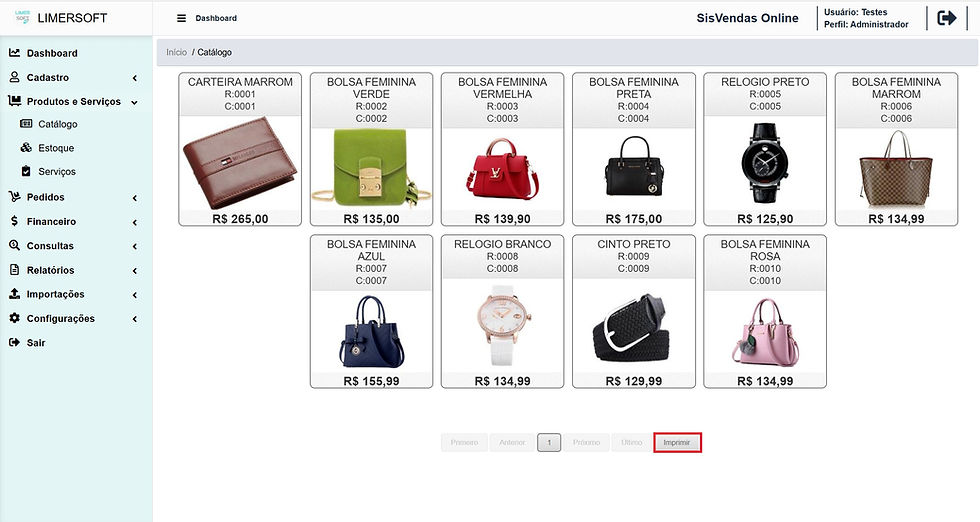Screen dimensions: 980x522
Task: Click the Cadastro person icon
Action: (14, 78)
